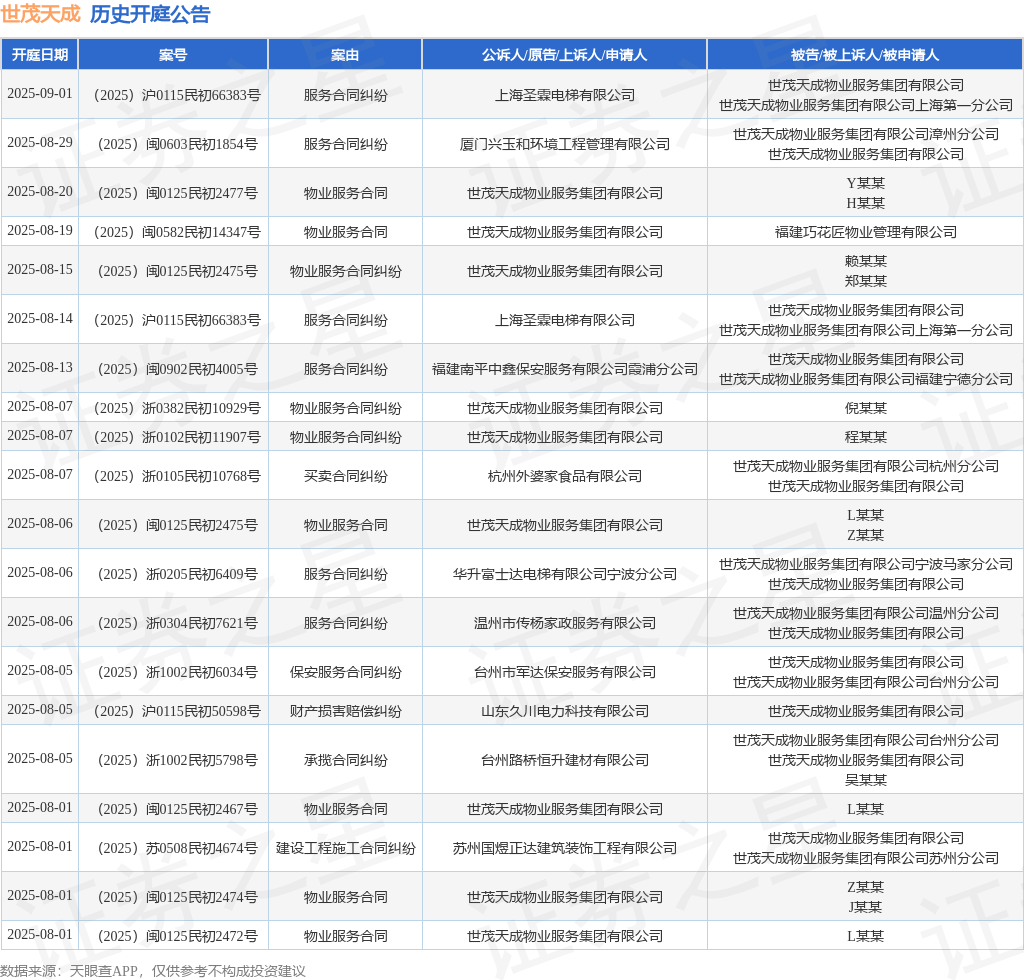Click defendant 世茂天成物业服务集团有限公司温州分公司
The height and width of the screenshot is (980, 1024).
[x=865, y=614]
